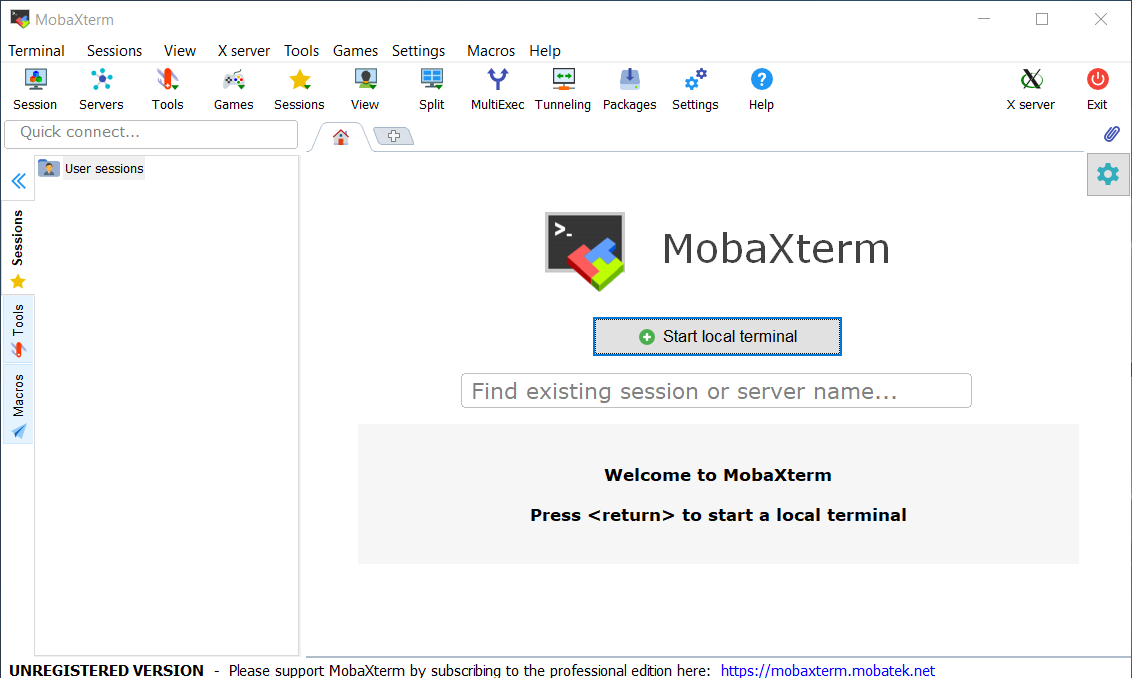Open the Games menu
Image resolution: width=1132 pixels, height=678 pixels.
pos(355,51)
